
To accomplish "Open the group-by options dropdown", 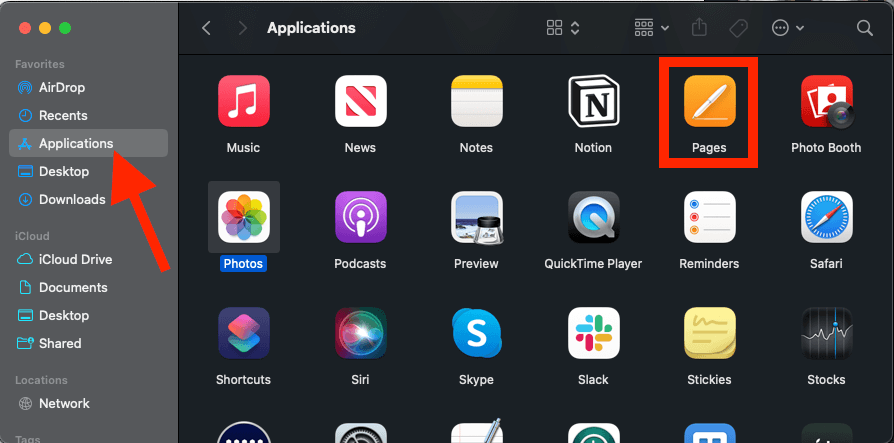I will [652, 28].
